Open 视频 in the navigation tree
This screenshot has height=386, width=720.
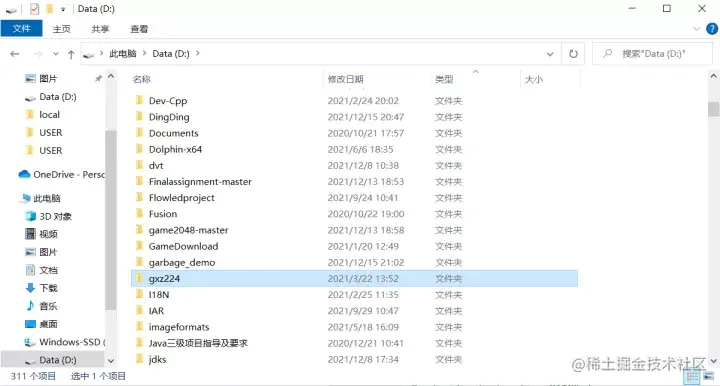click(48, 234)
